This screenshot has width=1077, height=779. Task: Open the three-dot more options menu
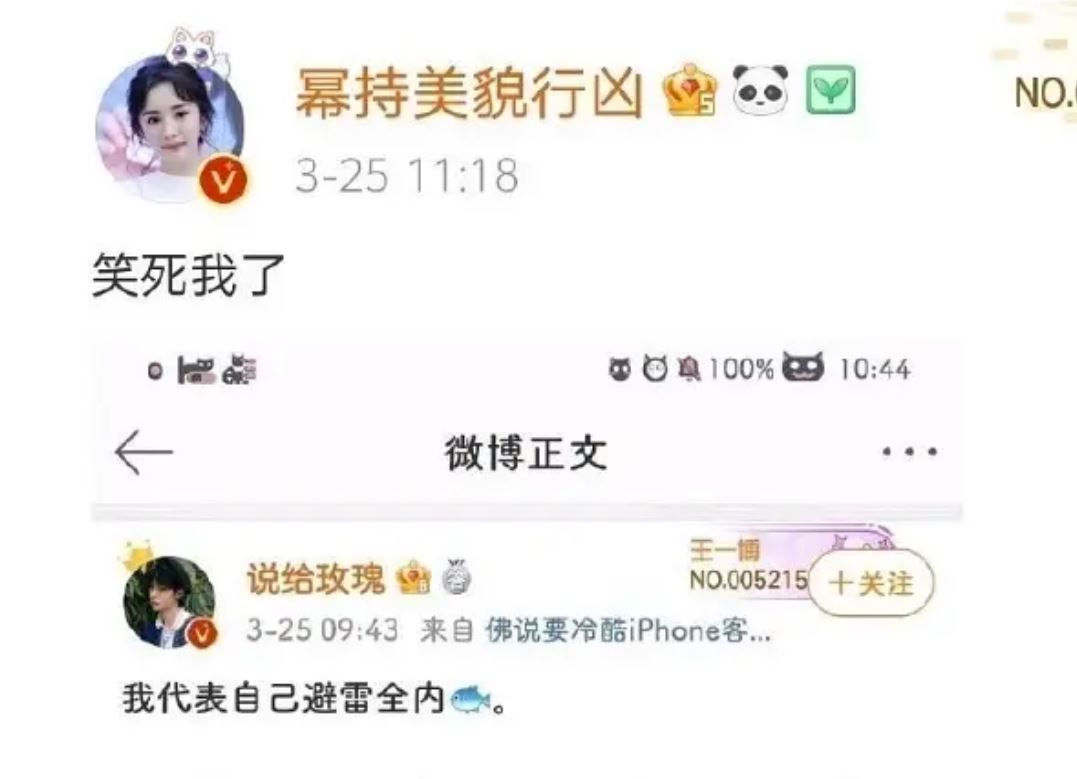click(909, 452)
